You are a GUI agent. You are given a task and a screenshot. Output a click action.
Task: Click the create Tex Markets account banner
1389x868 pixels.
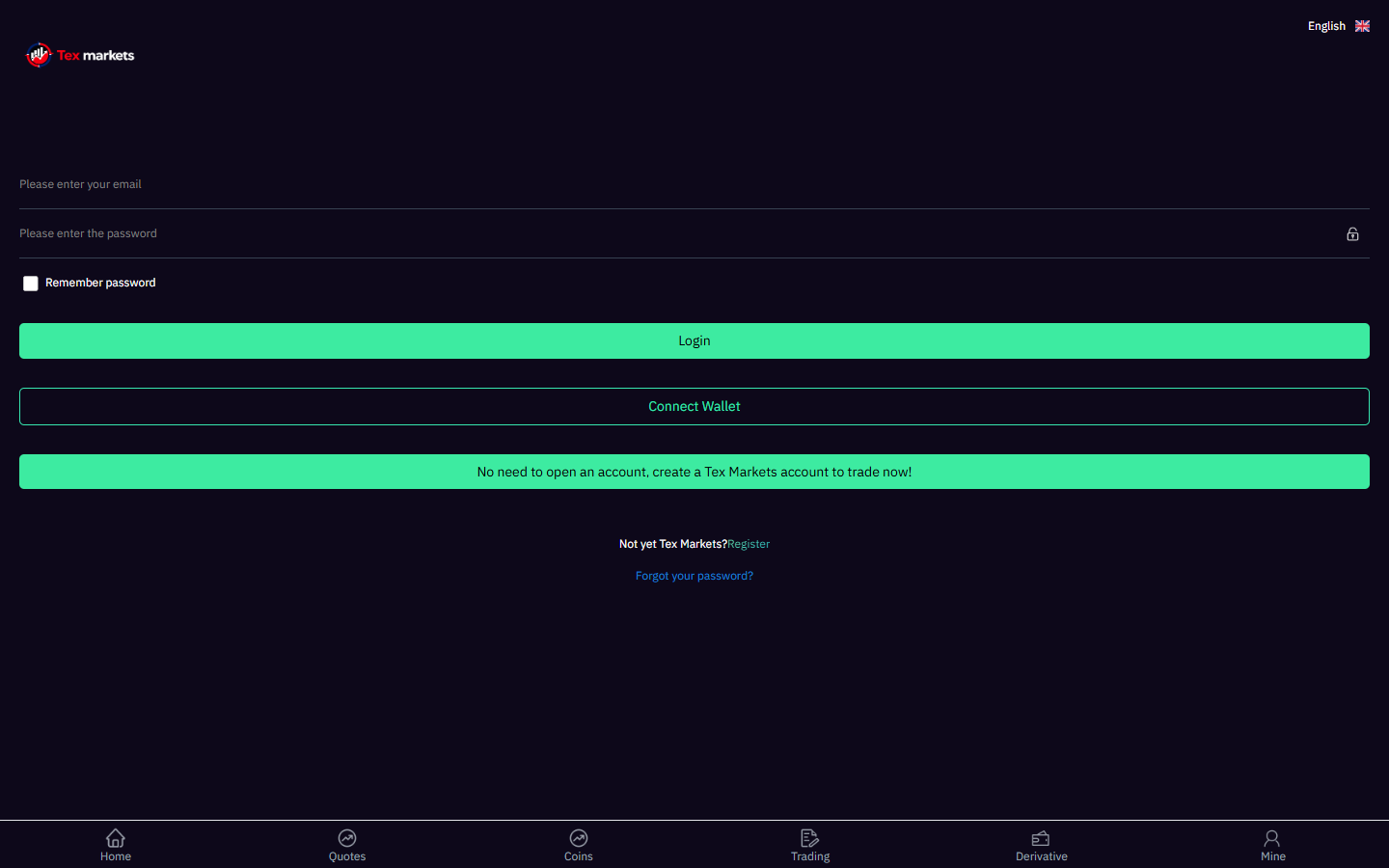coord(694,472)
